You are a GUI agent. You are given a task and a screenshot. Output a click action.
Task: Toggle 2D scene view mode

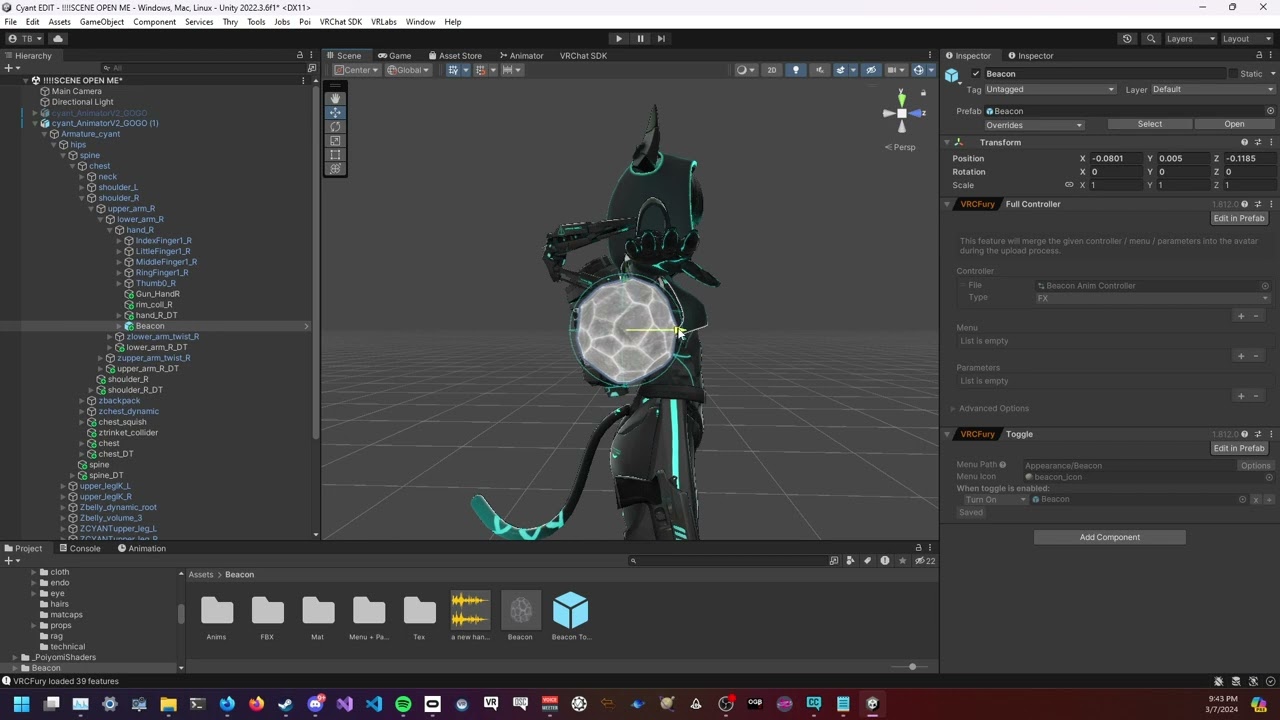click(x=772, y=70)
